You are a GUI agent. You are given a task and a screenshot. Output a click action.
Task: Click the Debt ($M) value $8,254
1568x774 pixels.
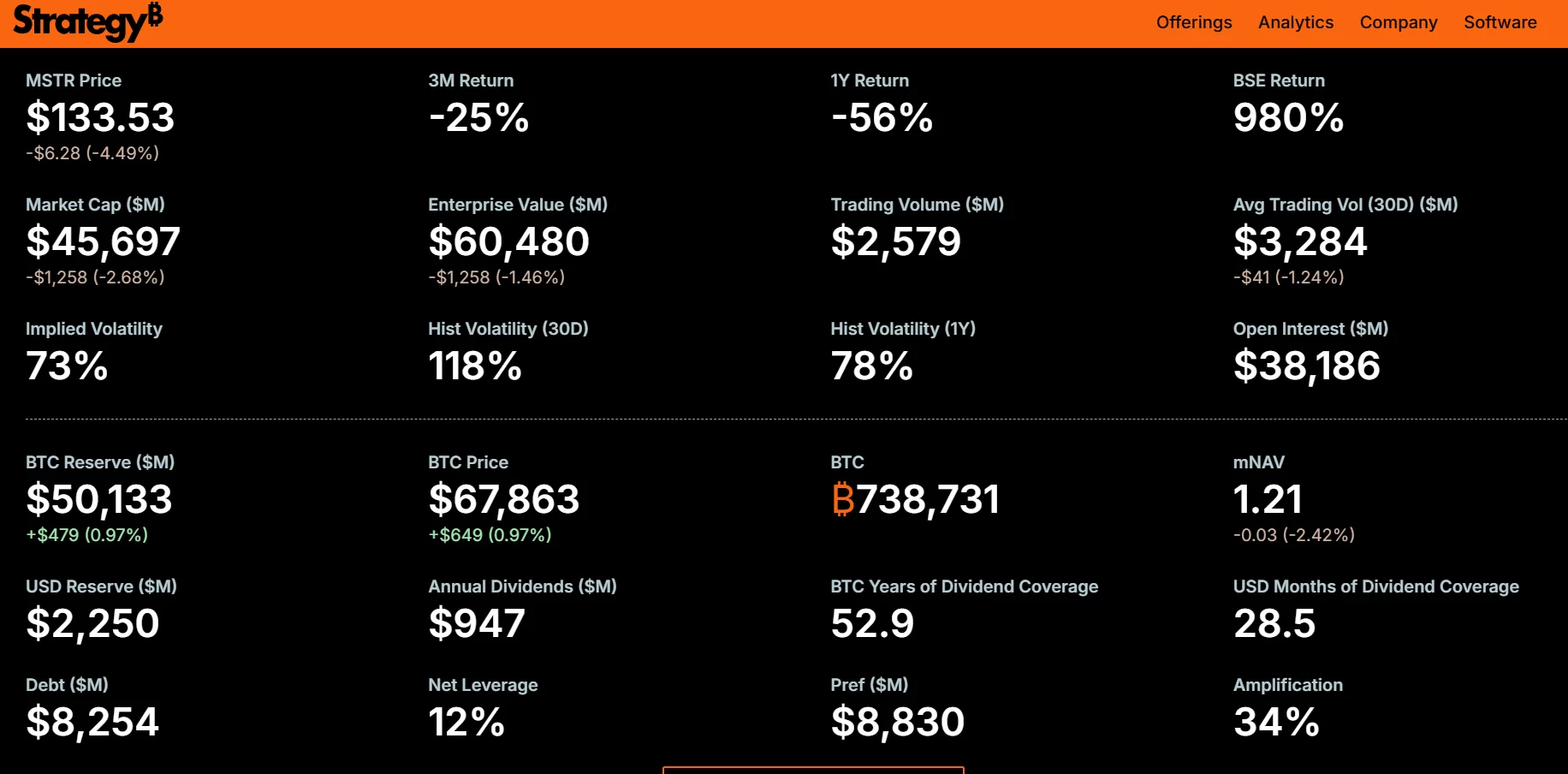coord(92,722)
